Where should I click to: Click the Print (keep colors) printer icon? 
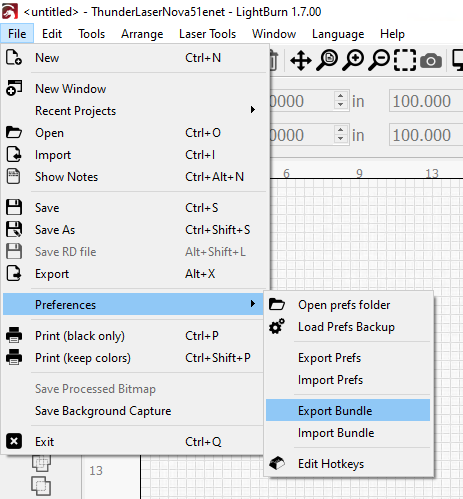point(14,357)
